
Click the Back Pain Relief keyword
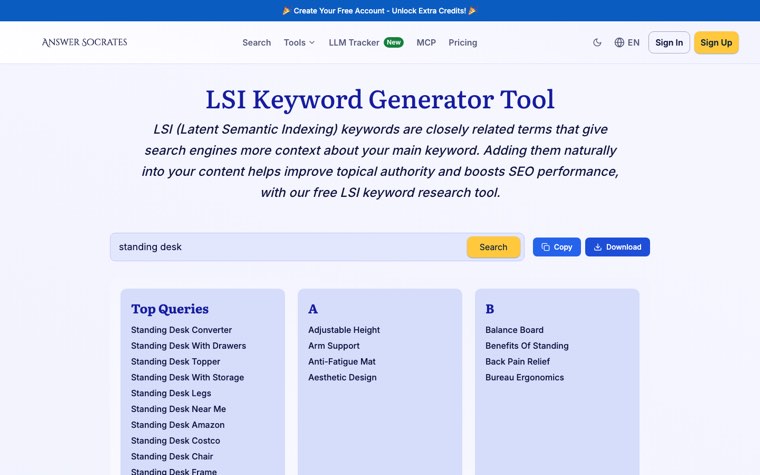click(x=518, y=362)
